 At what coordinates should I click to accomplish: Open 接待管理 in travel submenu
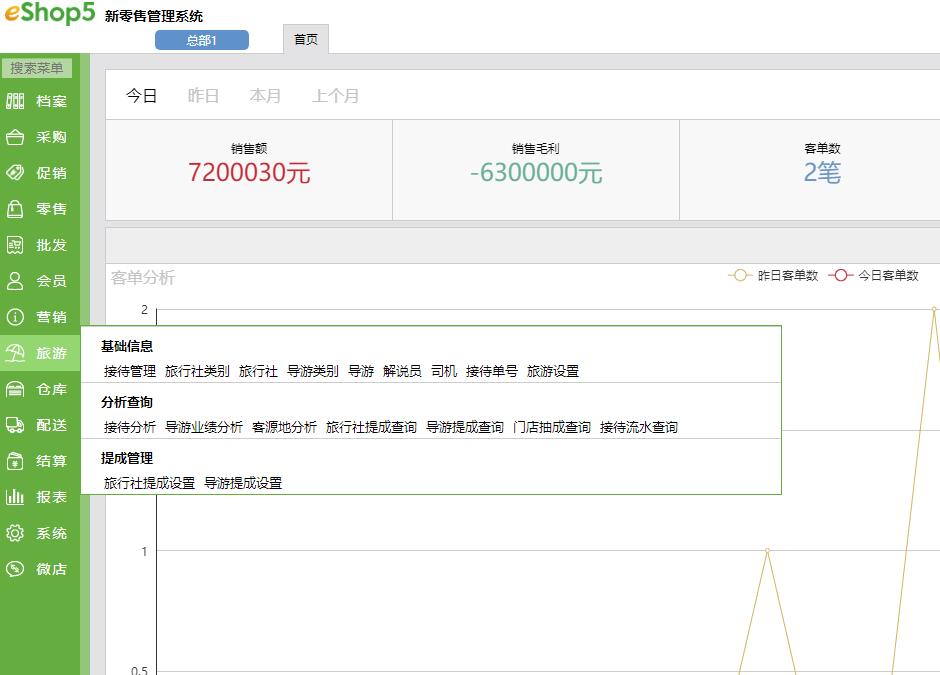(129, 371)
